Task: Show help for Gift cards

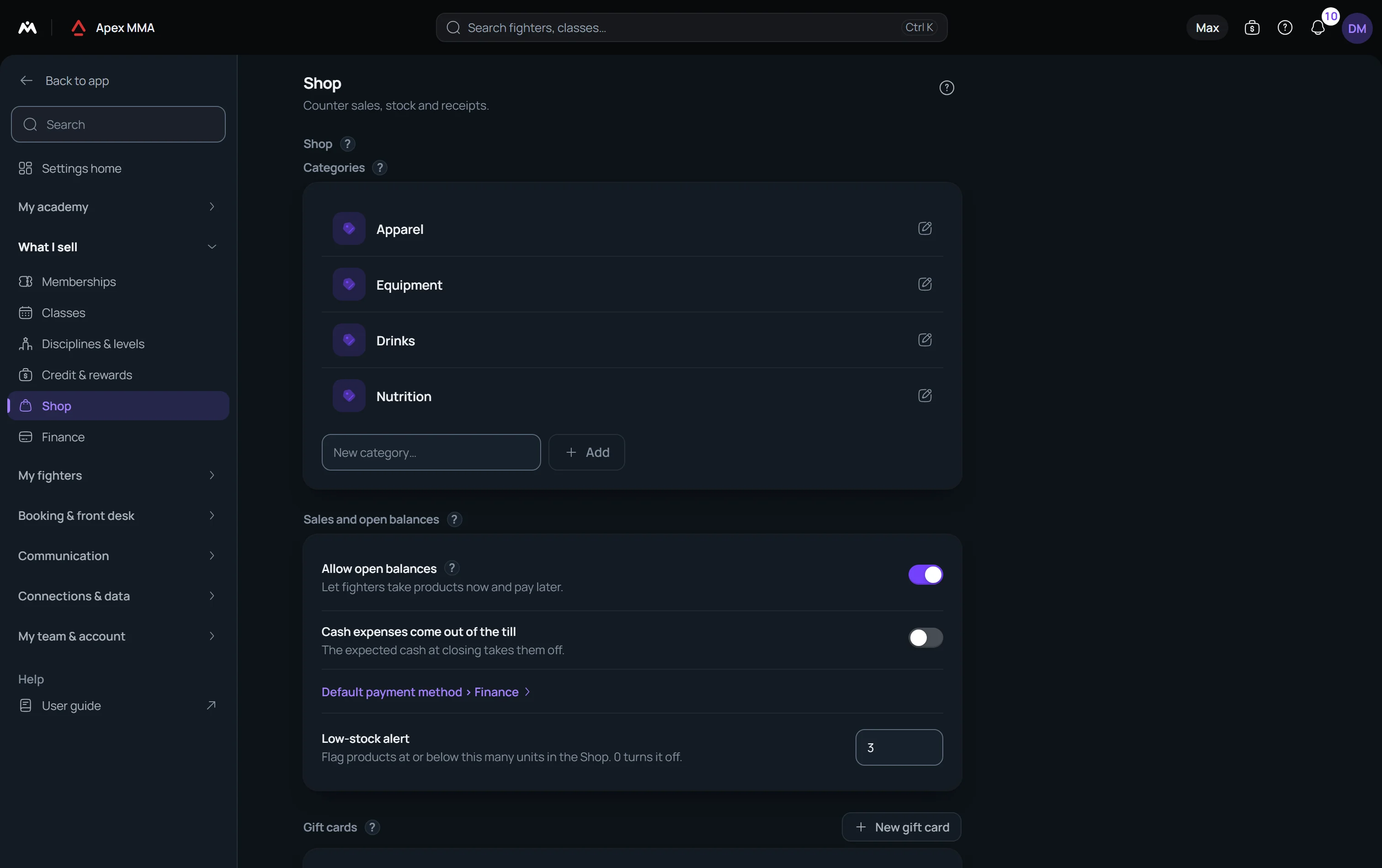Action: pyautogui.click(x=372, y=827)
